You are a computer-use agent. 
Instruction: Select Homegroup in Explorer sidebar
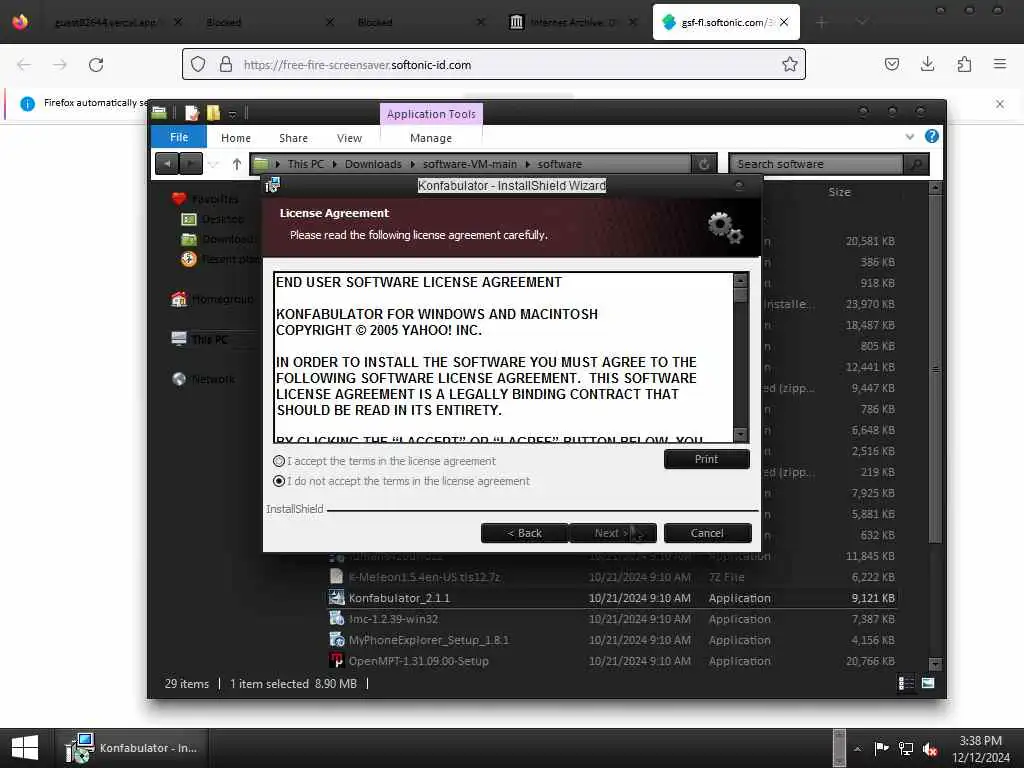click(222, 299)
